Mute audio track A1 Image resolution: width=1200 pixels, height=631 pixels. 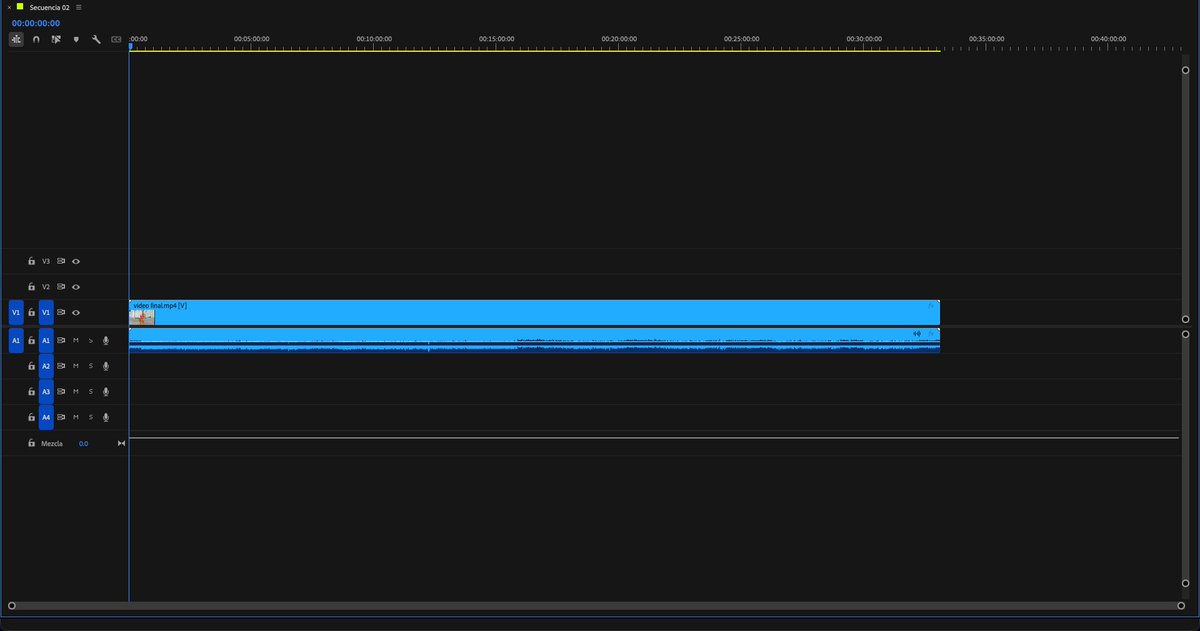coord(76,340)
